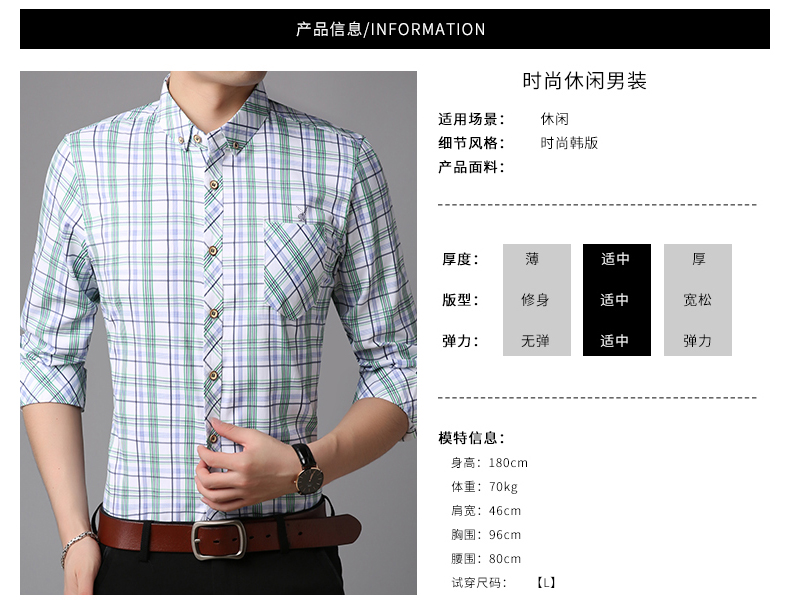Click the 身高 180cm model height line
Screen dimensions: 790x614
tap(489, 462)
